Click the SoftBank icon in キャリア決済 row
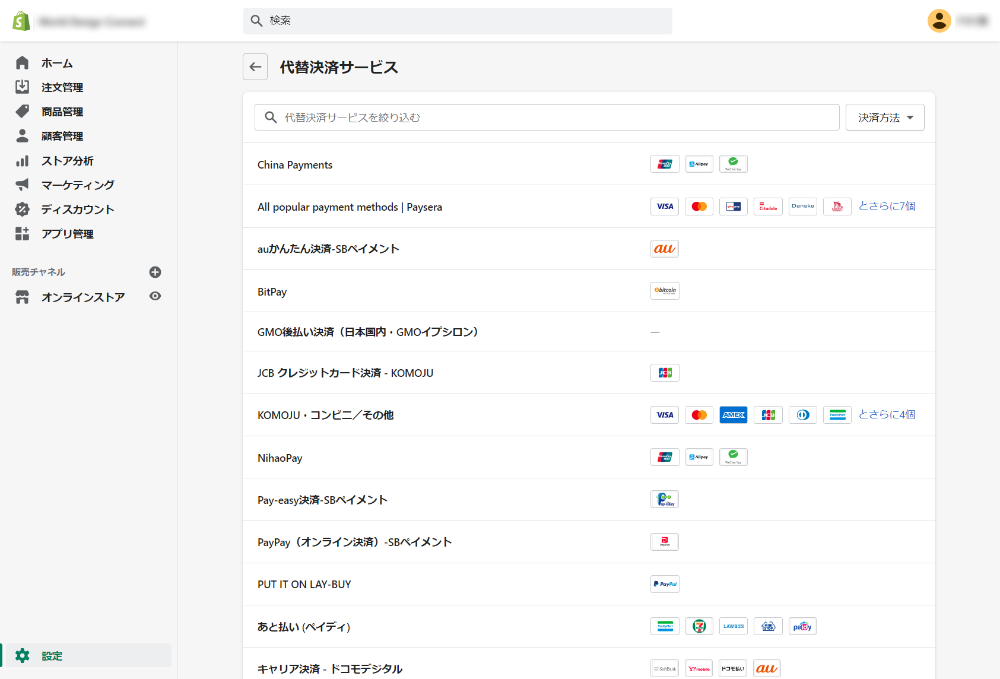The image size is (1000, 679). [665, 668]
